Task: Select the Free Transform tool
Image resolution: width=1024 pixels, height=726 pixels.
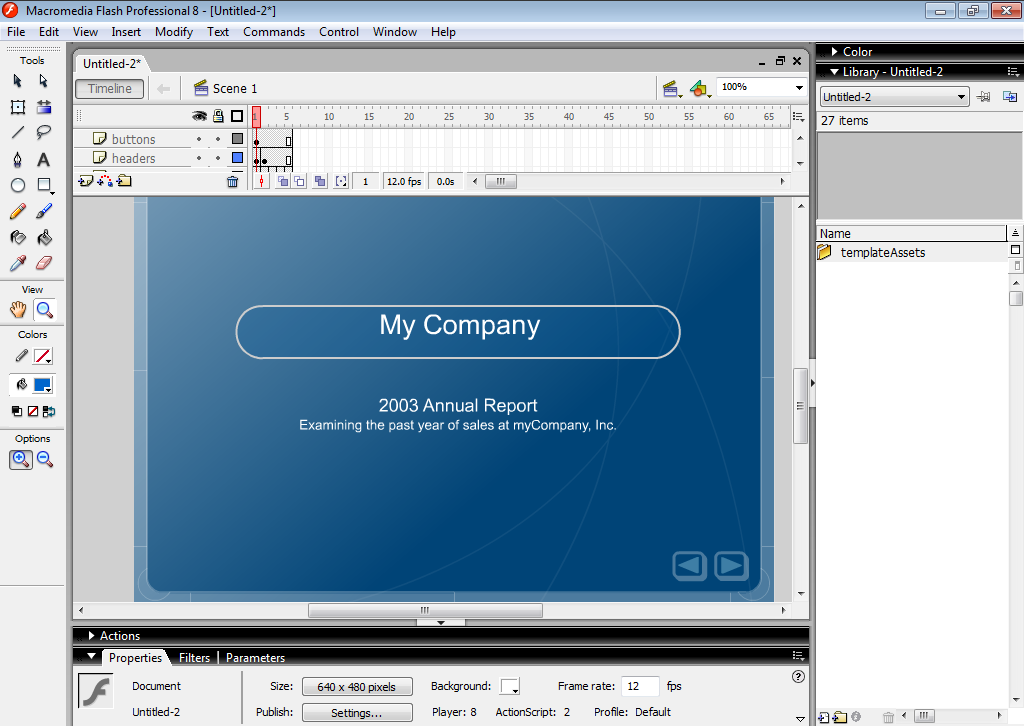Action: tap(18, 107)
